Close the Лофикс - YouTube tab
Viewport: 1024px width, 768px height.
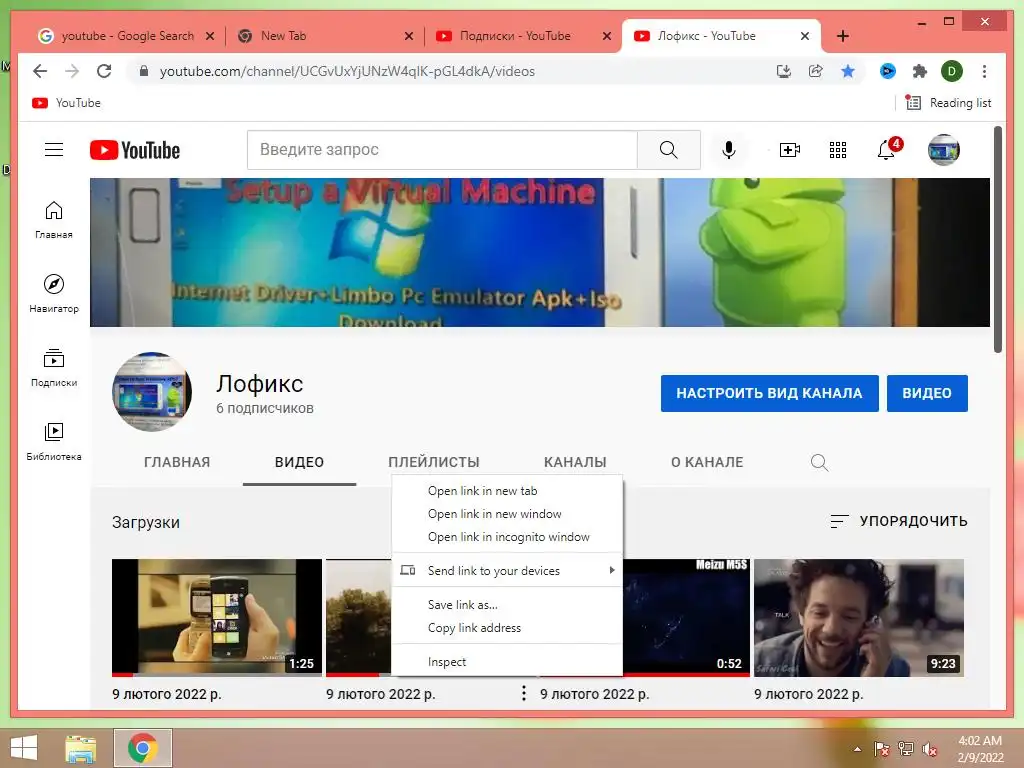pyautogui.click(x=805, y=36)
